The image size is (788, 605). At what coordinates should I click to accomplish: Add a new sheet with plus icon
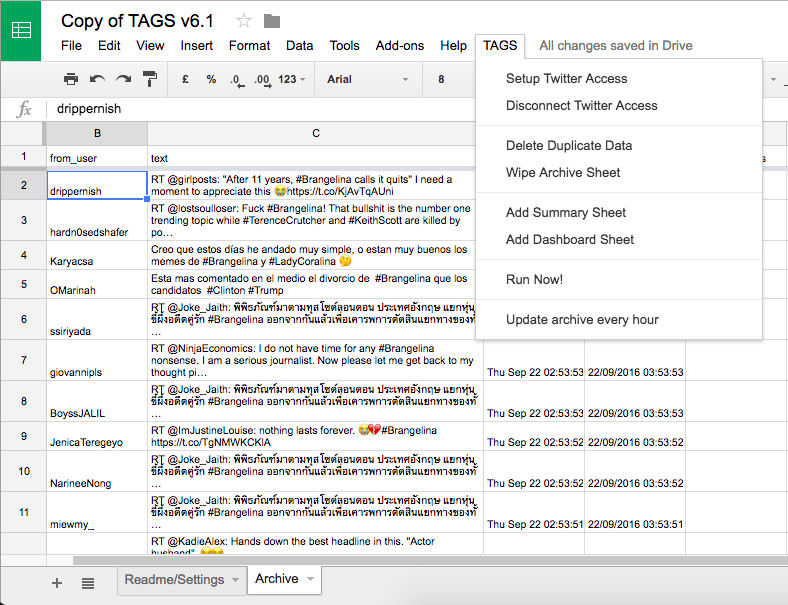click(57, 583)
